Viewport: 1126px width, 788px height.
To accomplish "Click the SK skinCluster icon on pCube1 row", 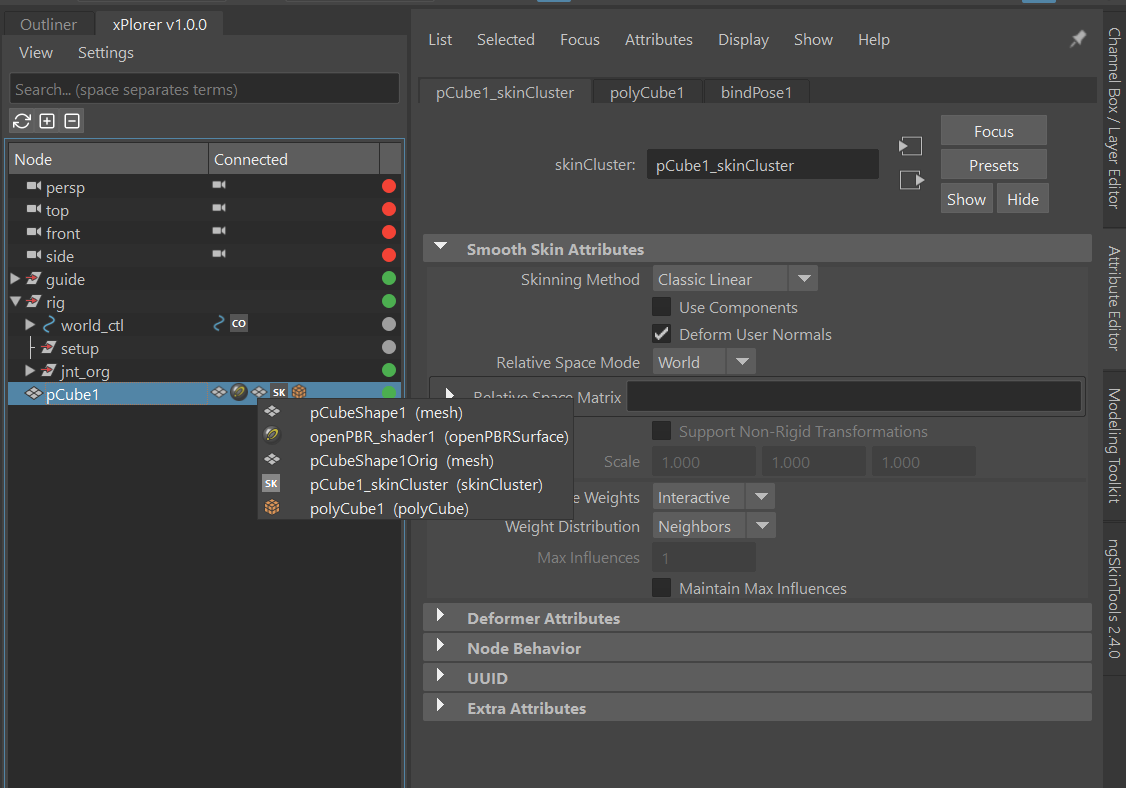I will (x=279, y=392).
